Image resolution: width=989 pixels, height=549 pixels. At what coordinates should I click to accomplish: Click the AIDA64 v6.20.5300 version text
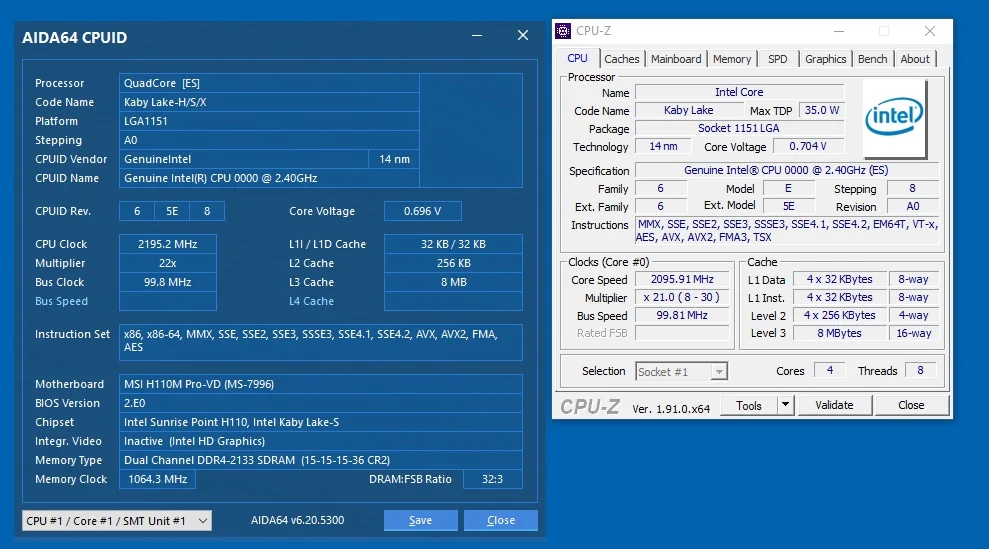298,520
